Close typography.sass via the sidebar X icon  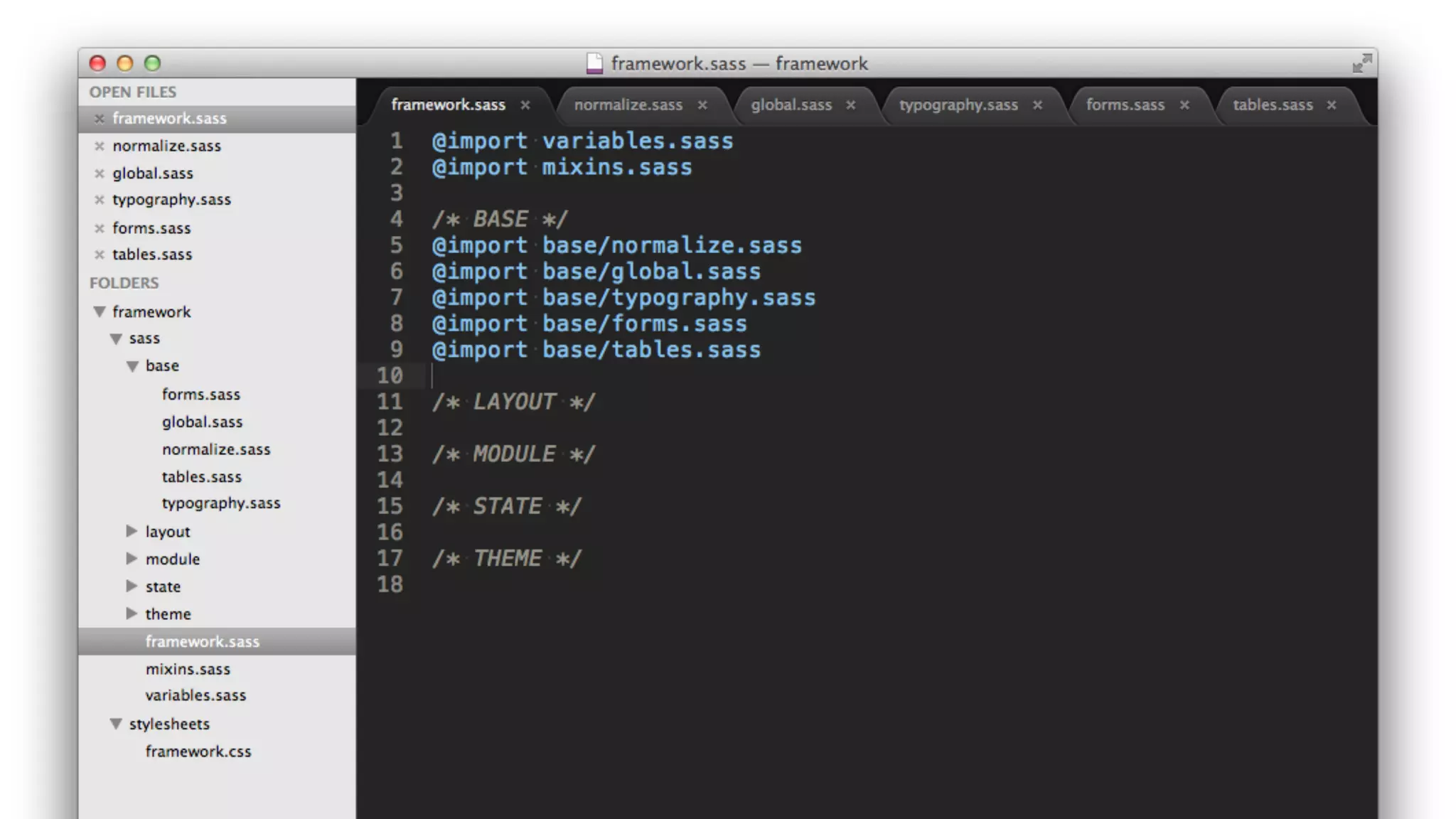100,200
